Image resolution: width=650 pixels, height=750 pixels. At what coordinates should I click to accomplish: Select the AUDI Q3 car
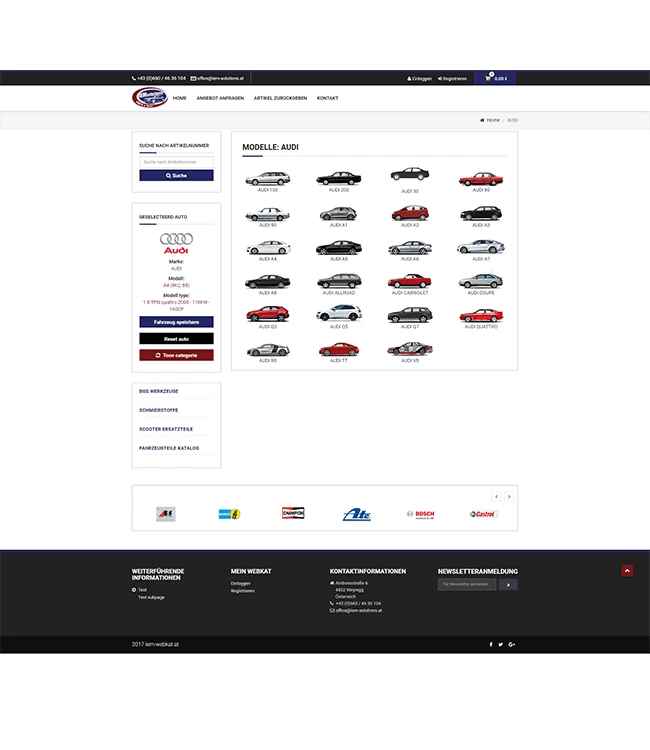(267, 314)
